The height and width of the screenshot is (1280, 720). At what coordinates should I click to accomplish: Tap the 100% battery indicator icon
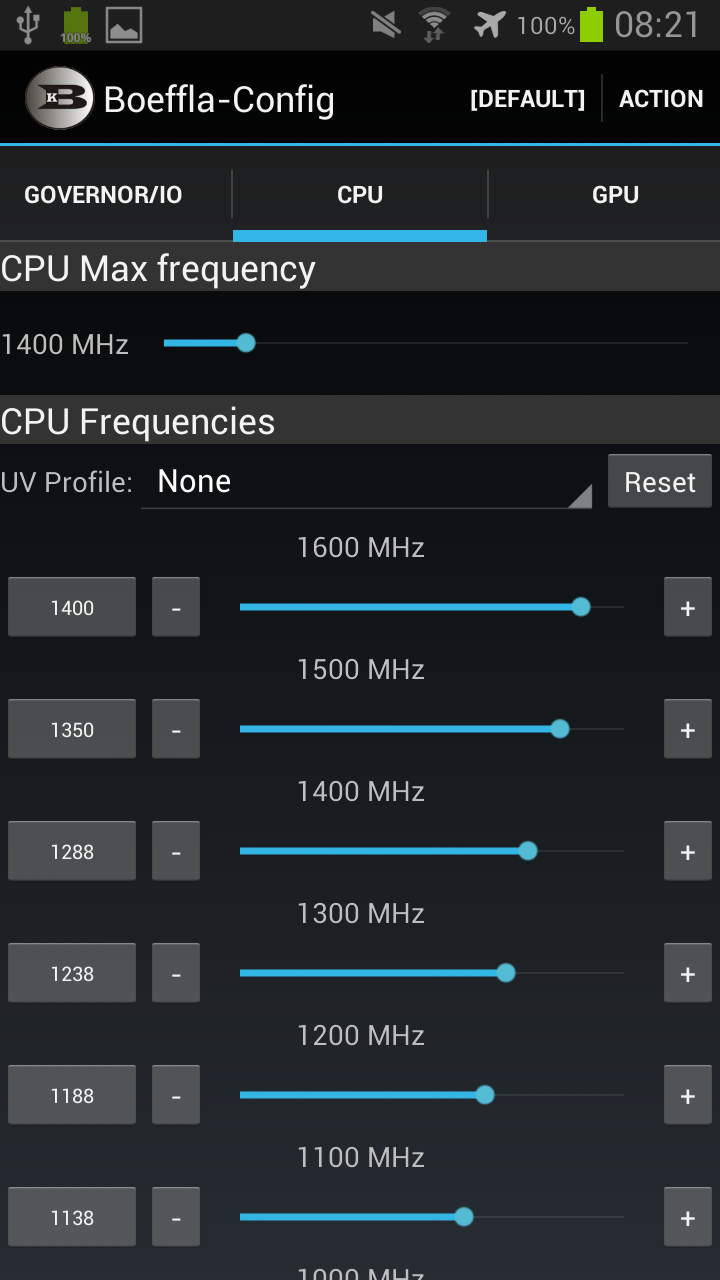click(592, 24)
